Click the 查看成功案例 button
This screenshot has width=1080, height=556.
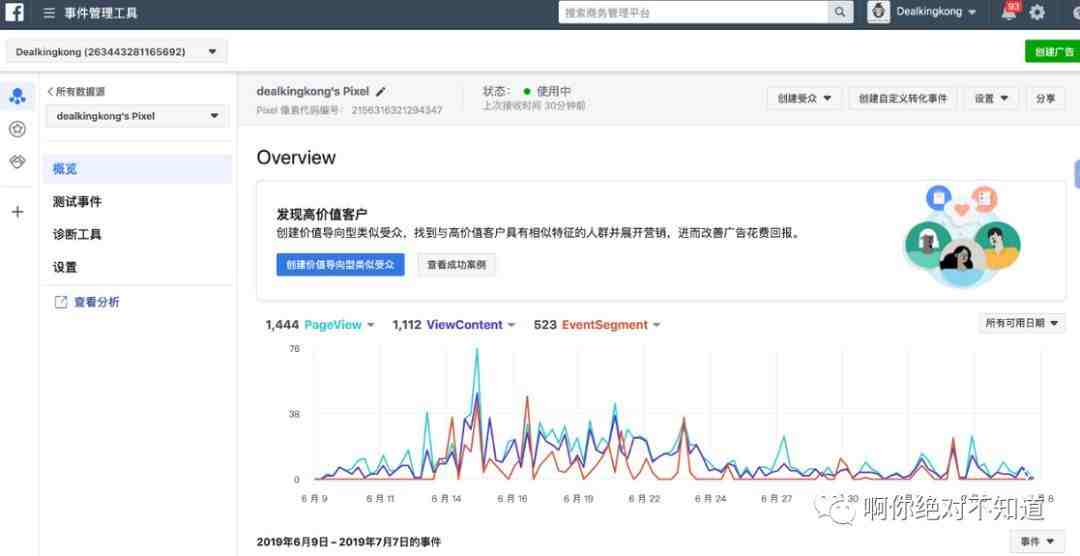[456, 265]
